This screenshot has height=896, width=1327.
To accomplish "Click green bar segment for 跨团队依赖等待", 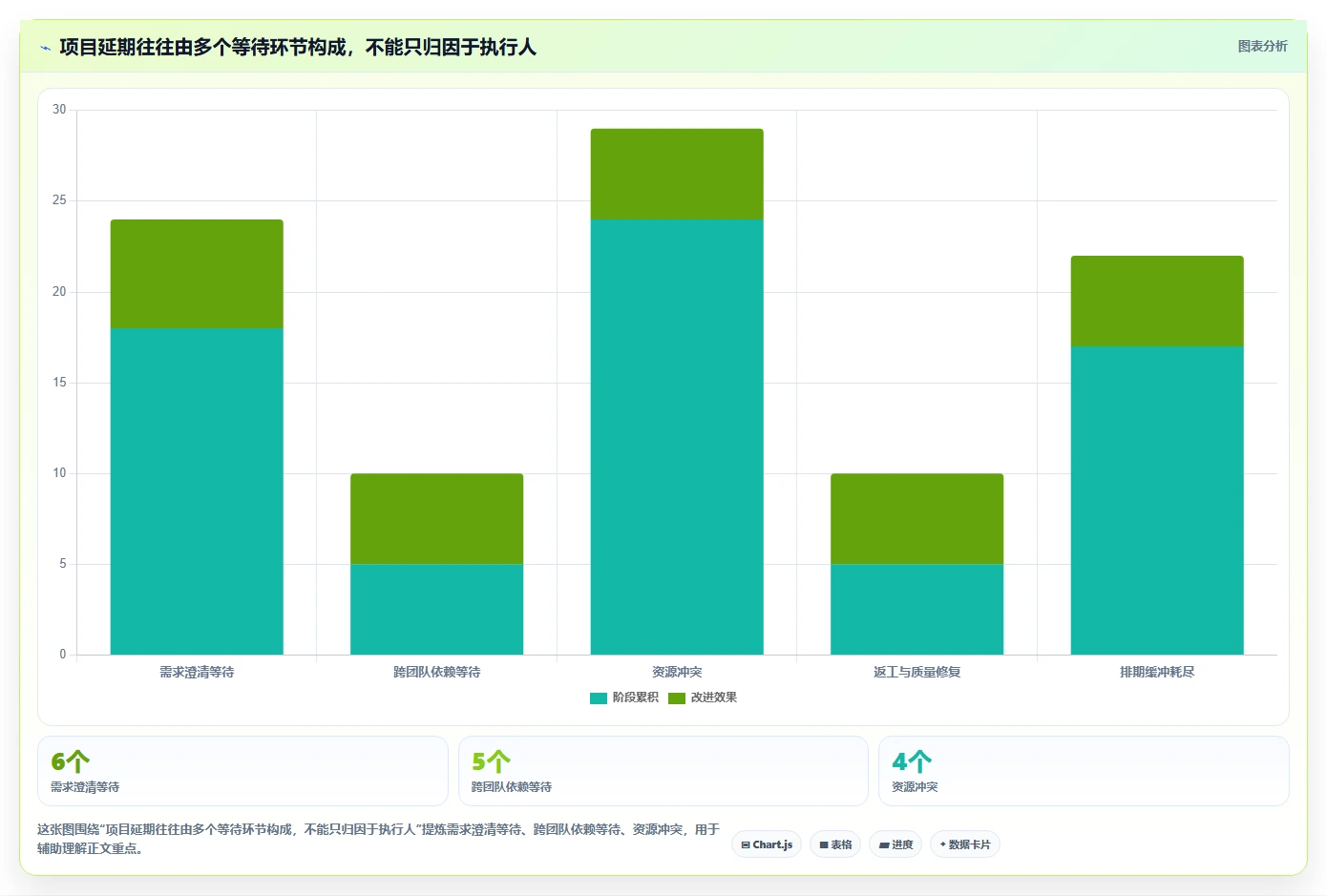I will click(436, 518).
